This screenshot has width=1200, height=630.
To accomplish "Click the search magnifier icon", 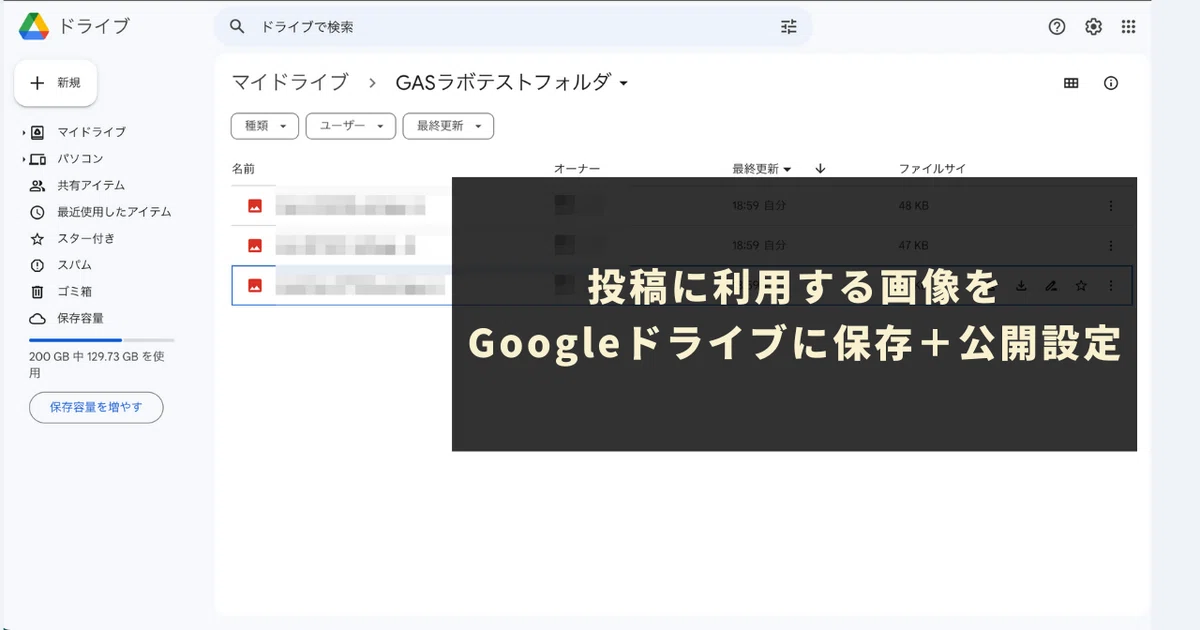I will click(237, 27).
